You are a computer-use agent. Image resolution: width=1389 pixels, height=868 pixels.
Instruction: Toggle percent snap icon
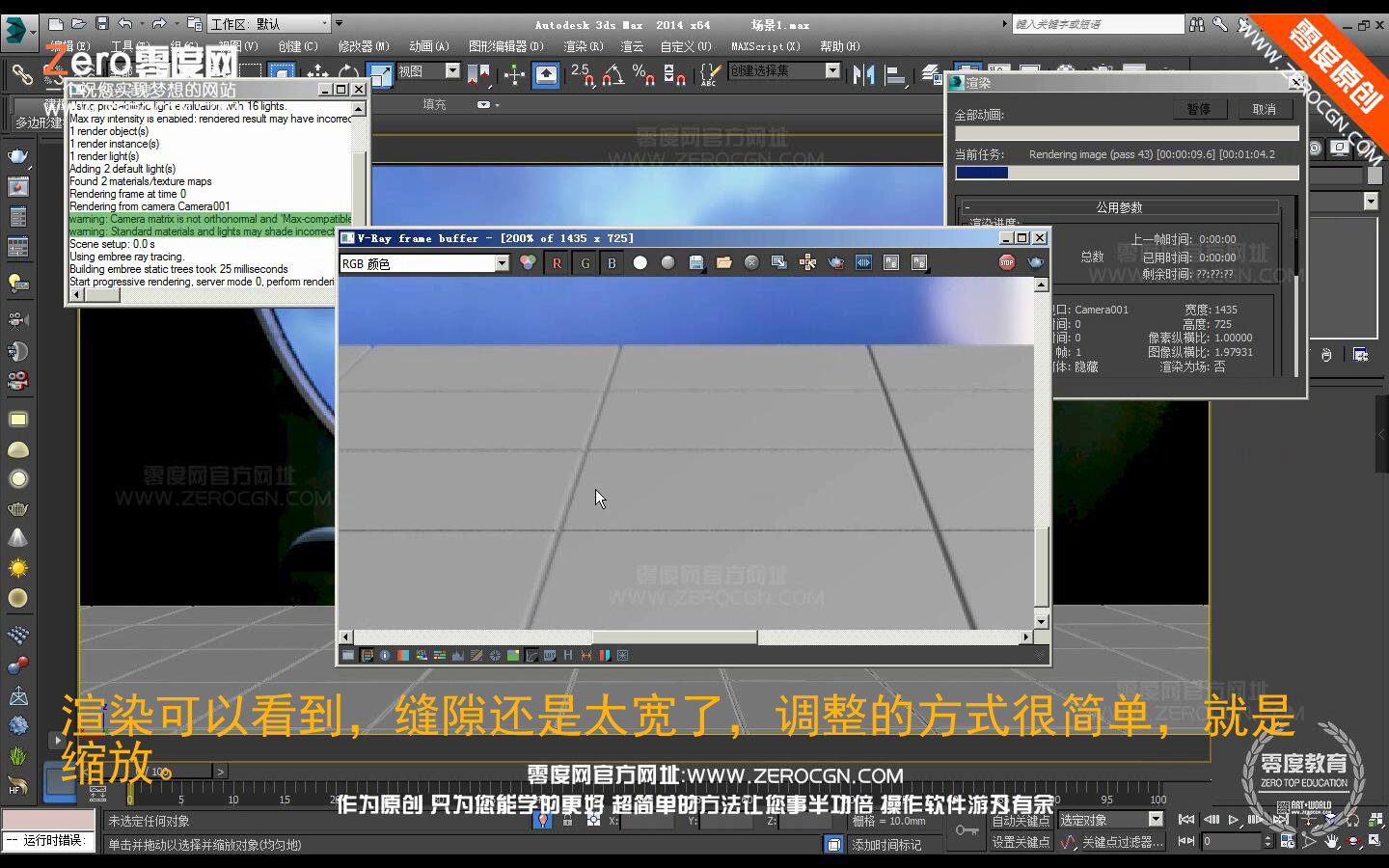click(x=643, y=74)
